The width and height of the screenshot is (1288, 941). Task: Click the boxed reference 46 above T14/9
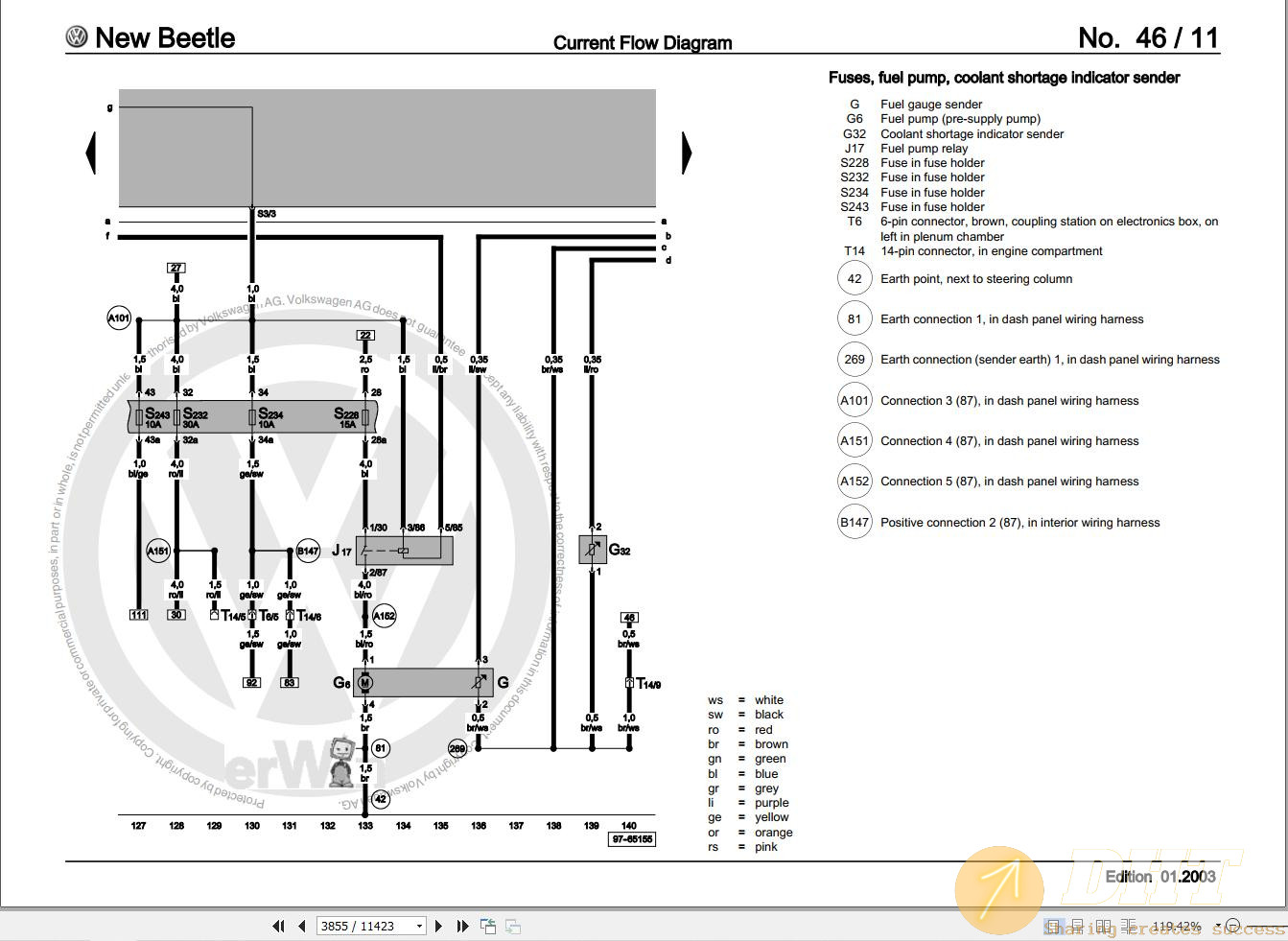629,618
